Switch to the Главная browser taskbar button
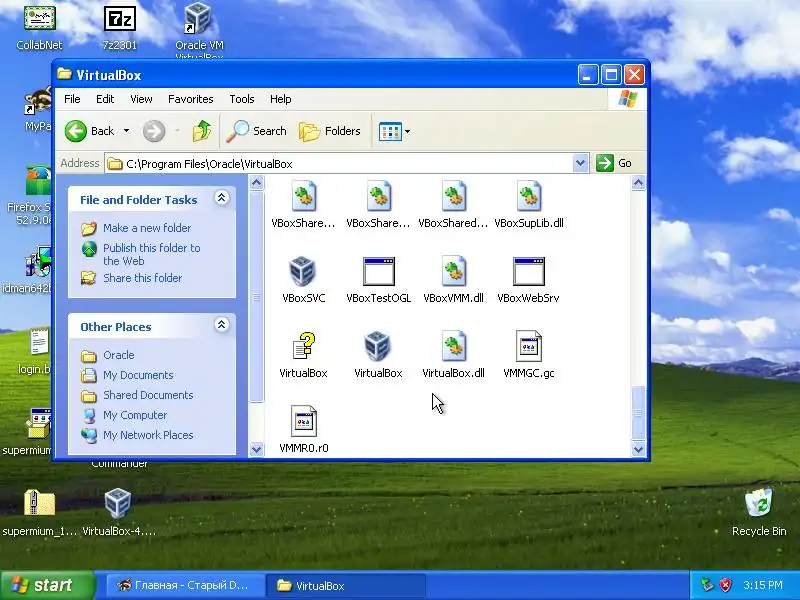This screenshot has height=600, width=800. click(185, 585)
